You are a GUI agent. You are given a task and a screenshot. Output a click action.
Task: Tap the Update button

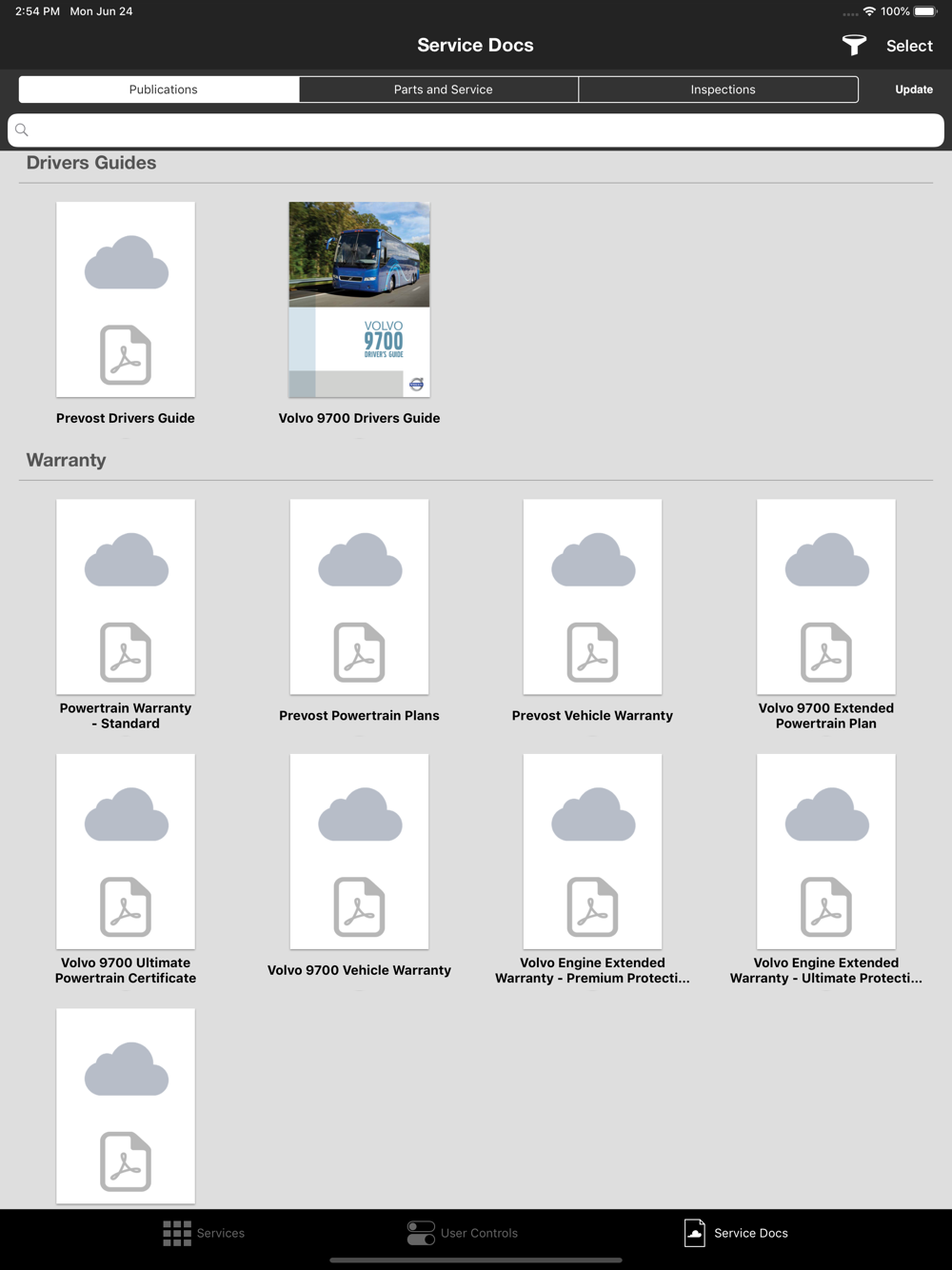point(914,89)
